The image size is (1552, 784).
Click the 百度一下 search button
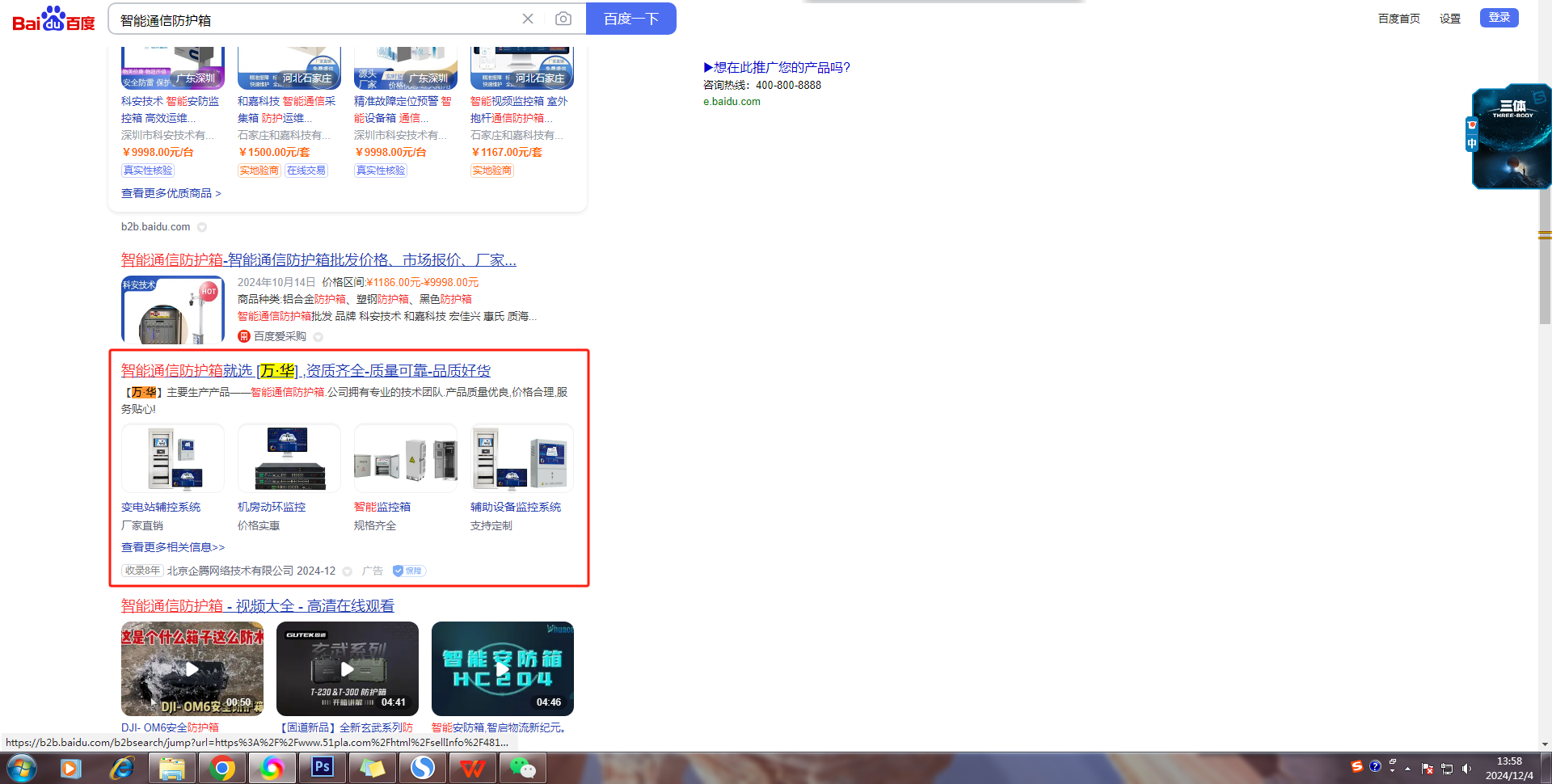pyautogui.click(x=631, y=19)
